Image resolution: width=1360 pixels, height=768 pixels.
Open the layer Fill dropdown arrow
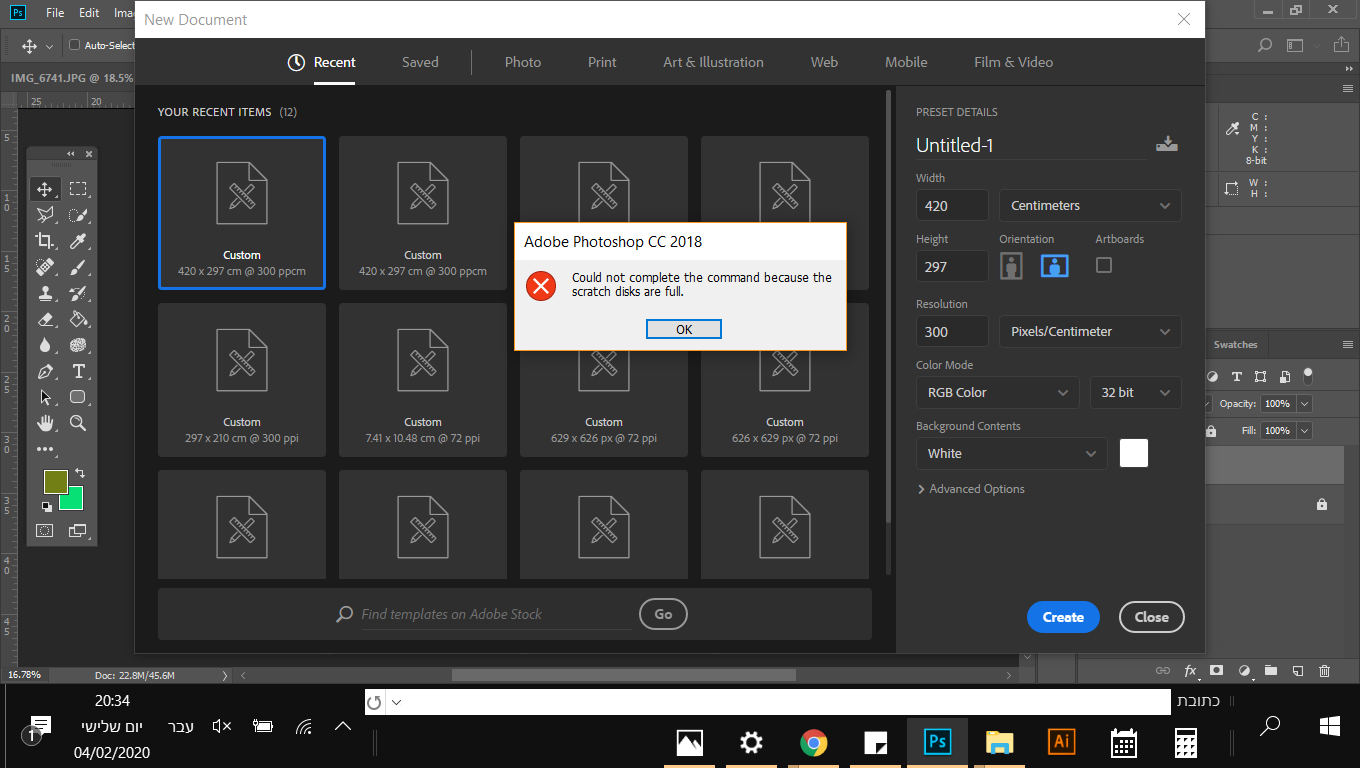tap(1304, 431)
